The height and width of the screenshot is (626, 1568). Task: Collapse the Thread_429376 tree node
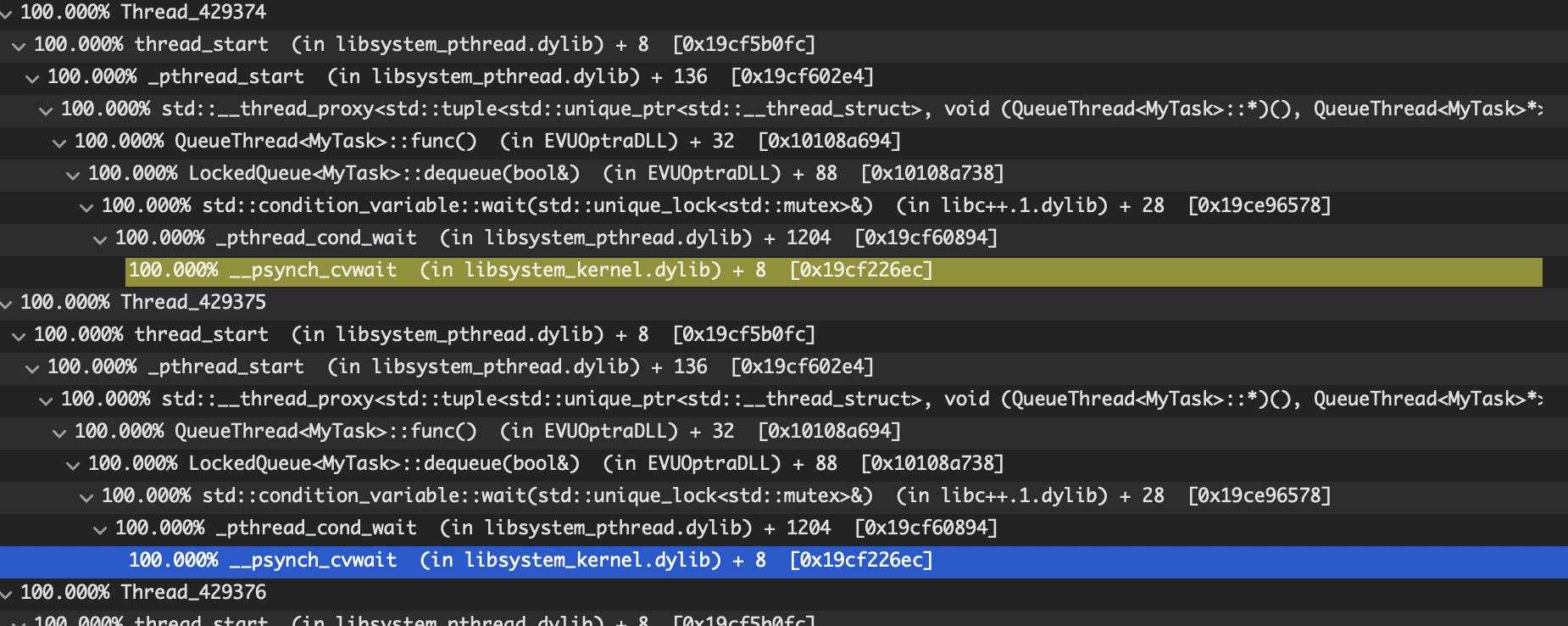click(x=6, y=594)
